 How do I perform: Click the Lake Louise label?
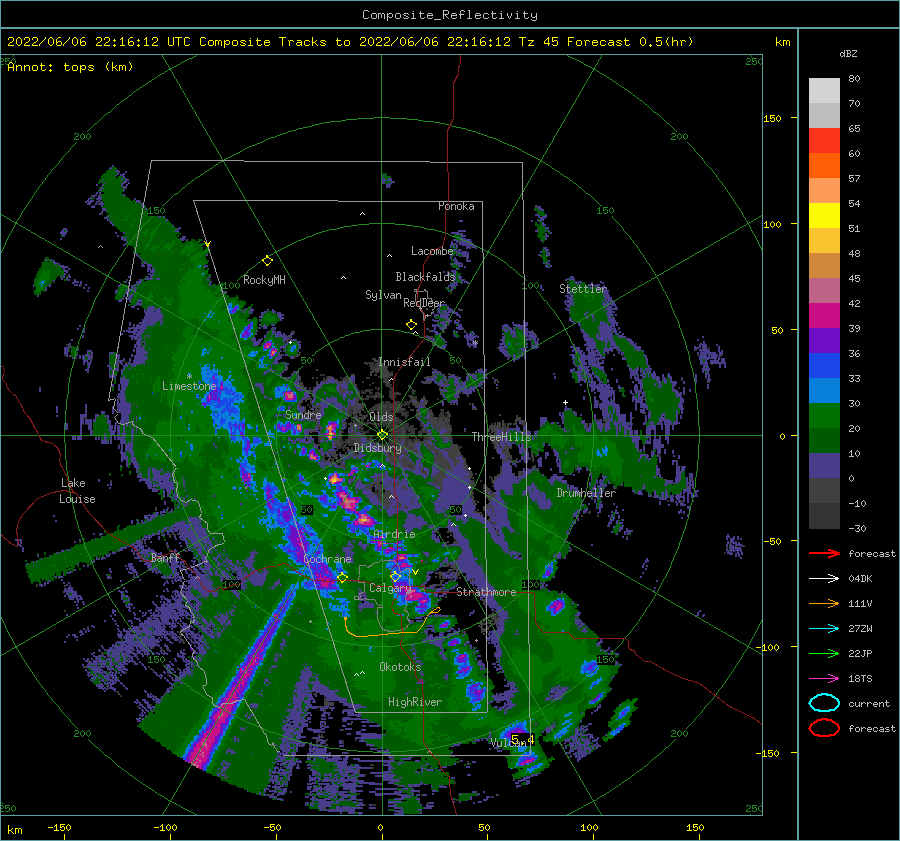point(77,491)
